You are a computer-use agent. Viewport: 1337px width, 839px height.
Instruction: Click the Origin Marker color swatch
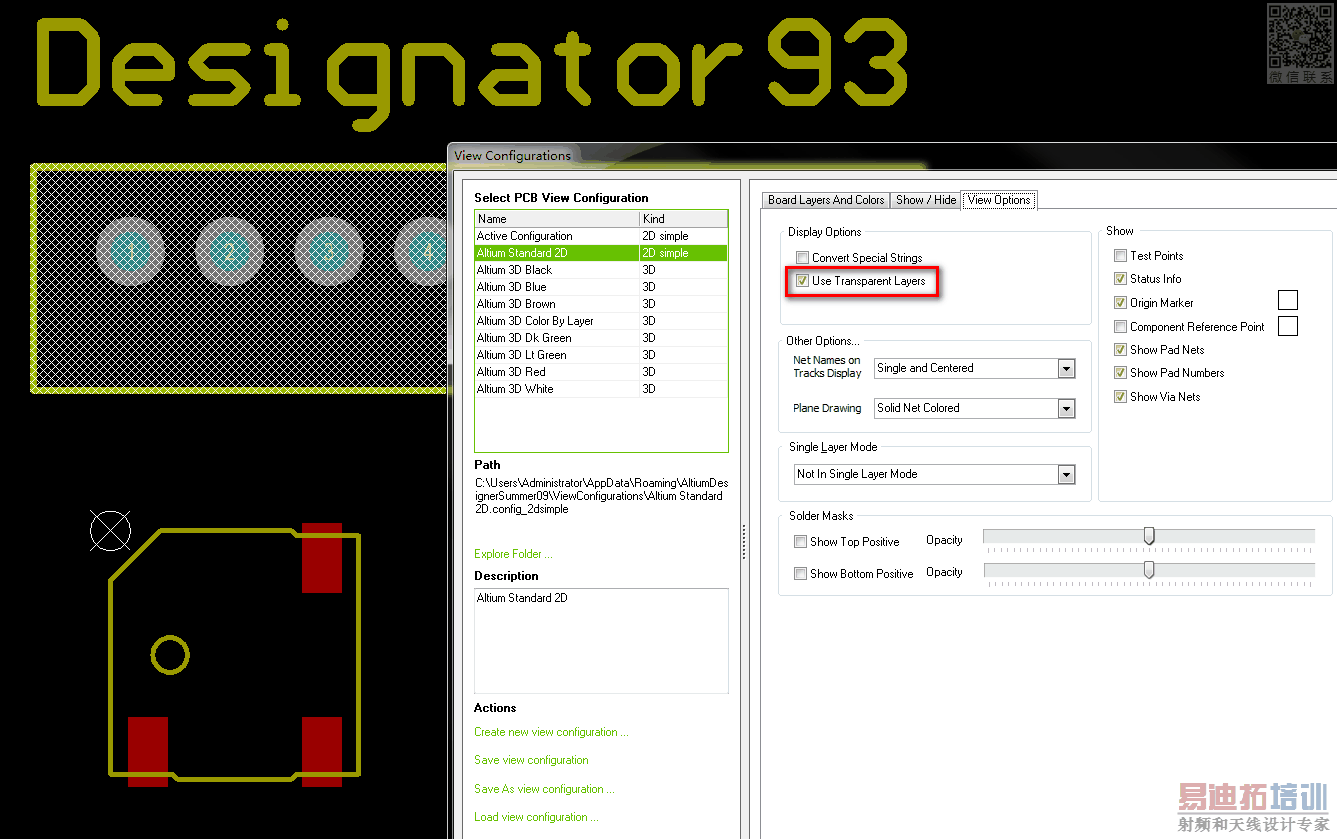coord(1288,300)
